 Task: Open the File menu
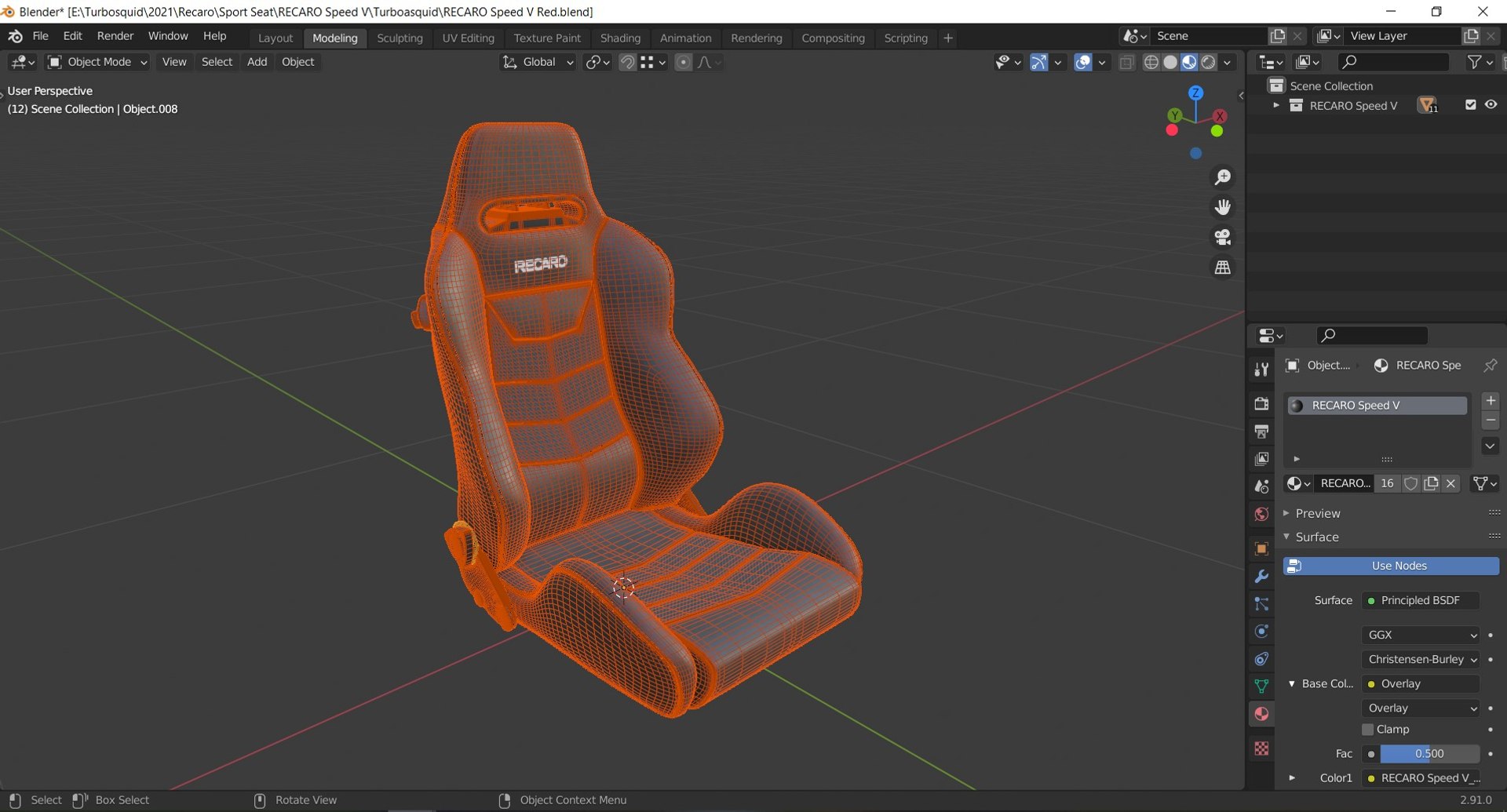click(41, 36)
